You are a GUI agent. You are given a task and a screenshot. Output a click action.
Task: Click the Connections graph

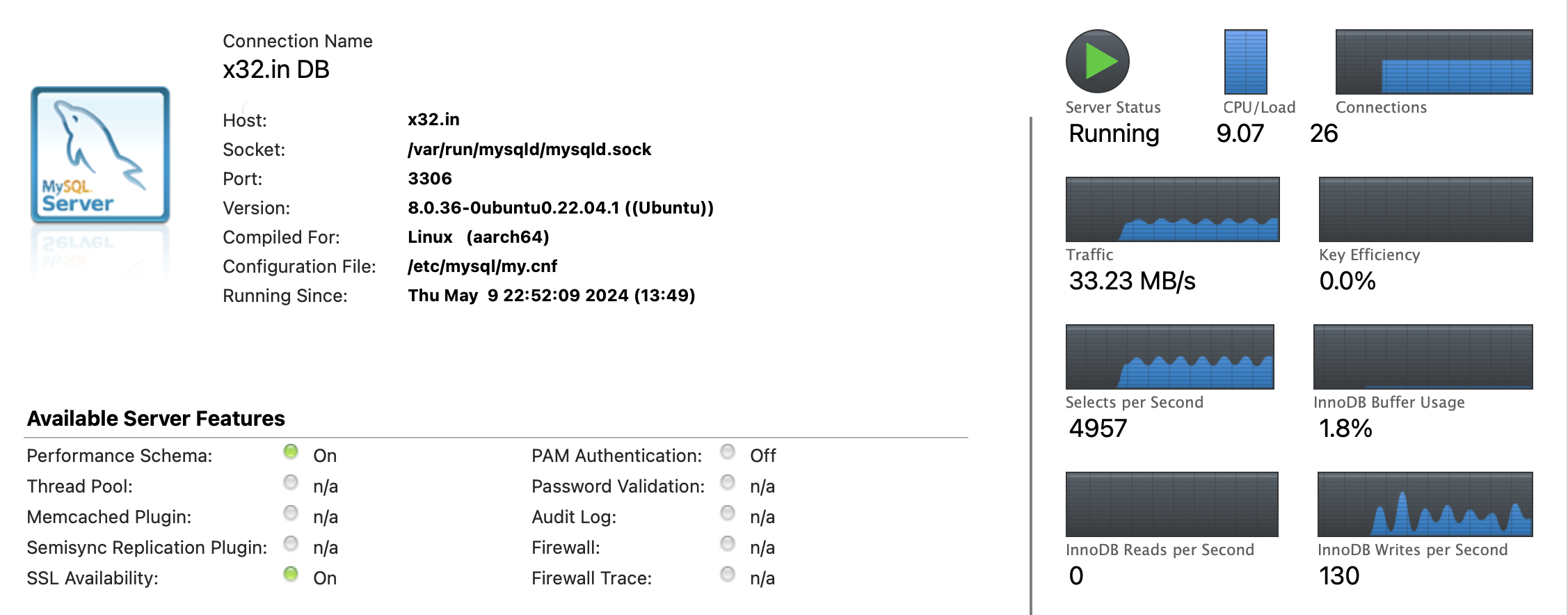[1434, 61]
